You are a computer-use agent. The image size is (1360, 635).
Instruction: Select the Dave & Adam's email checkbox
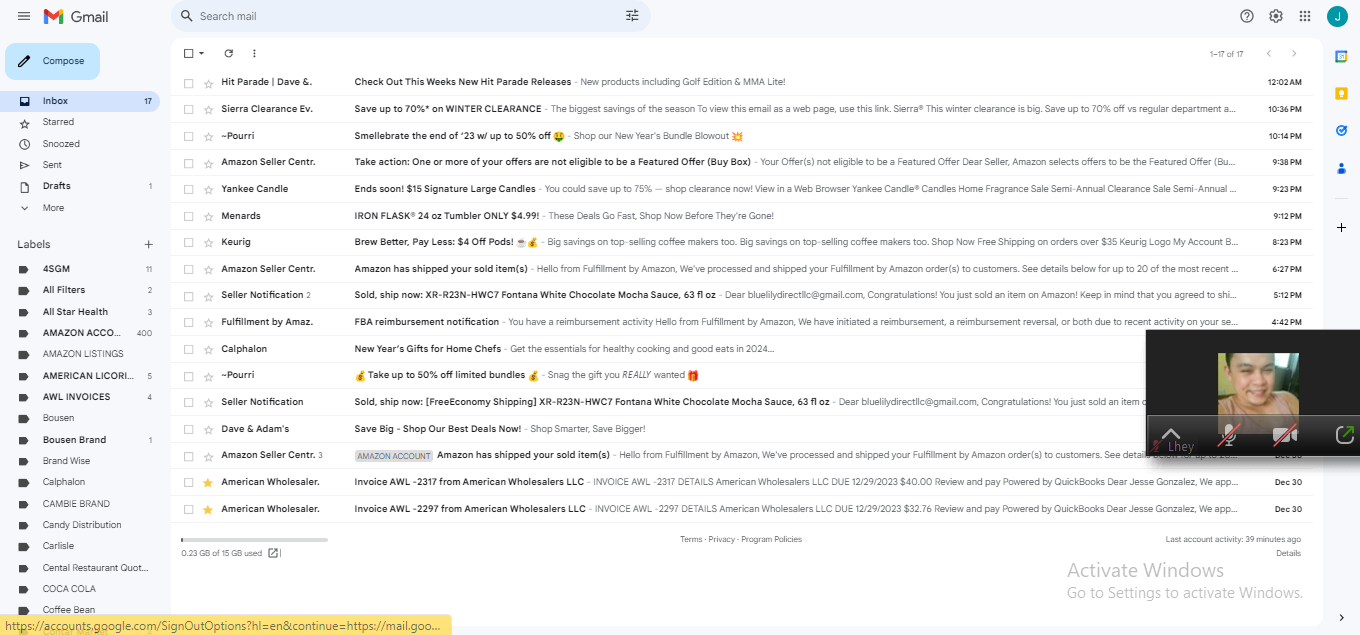188,429
